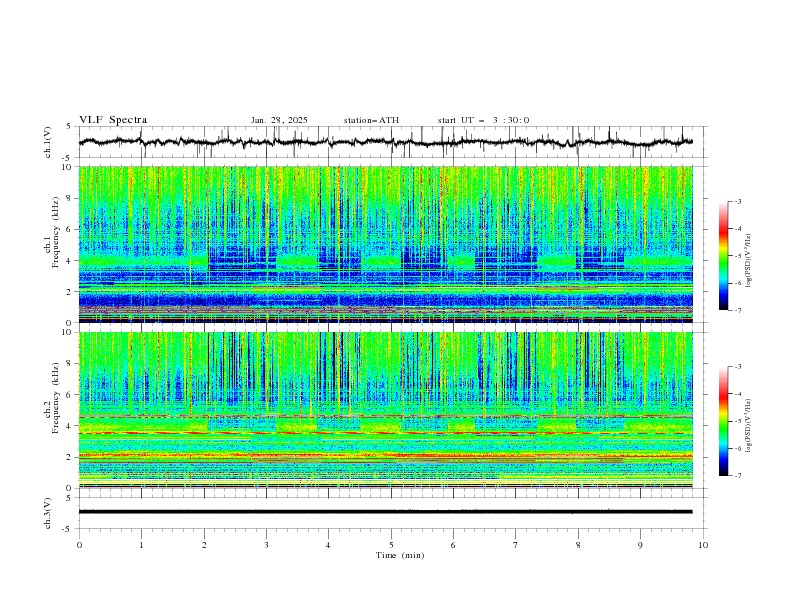Click time axis tick label "5"
The width and height of the screenshot is (792, 612).
tap(391, 545)
